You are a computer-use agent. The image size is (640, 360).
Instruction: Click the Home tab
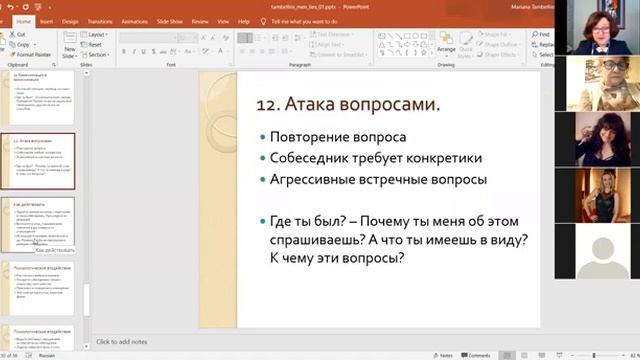click(x=23, y=22)
